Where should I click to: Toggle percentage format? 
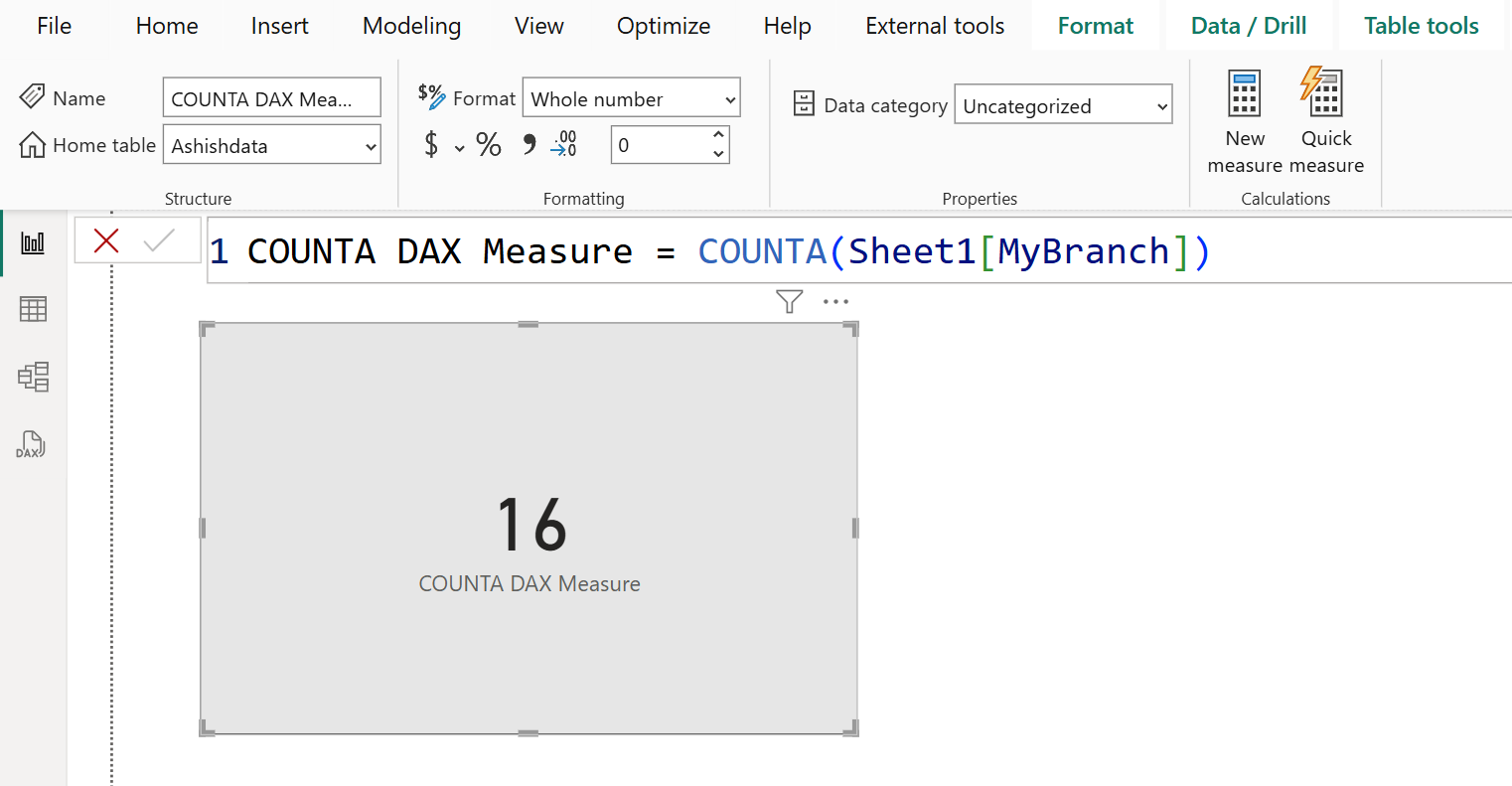[x=489, y=145]
